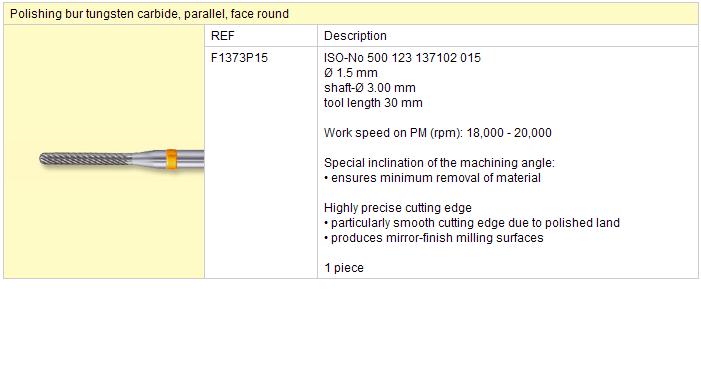Click the Highly precise cutting edge heading
Screen dimensions: 701x391
(x=397, y=208)
